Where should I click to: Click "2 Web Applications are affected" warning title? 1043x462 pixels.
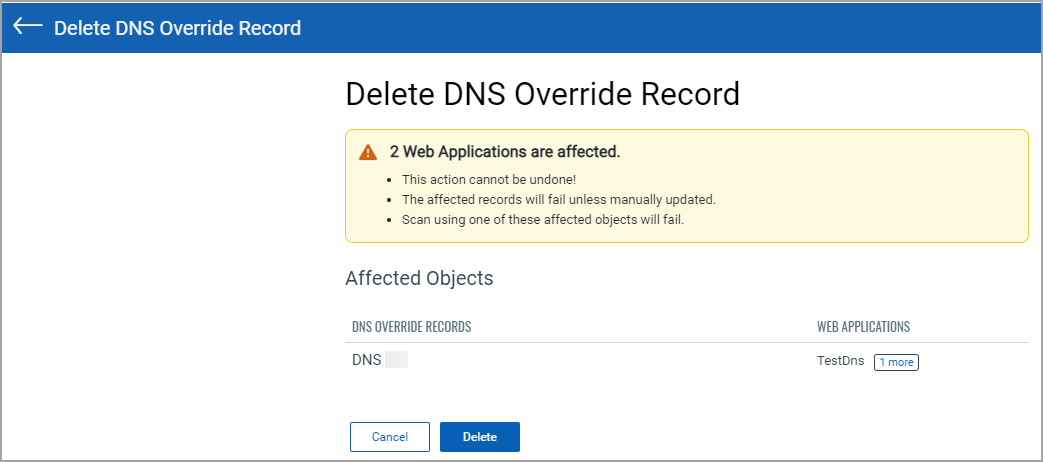click(505, 152)
